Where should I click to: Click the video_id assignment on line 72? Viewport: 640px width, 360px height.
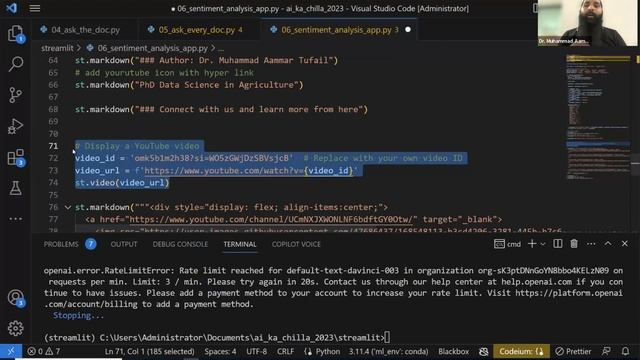184,158
